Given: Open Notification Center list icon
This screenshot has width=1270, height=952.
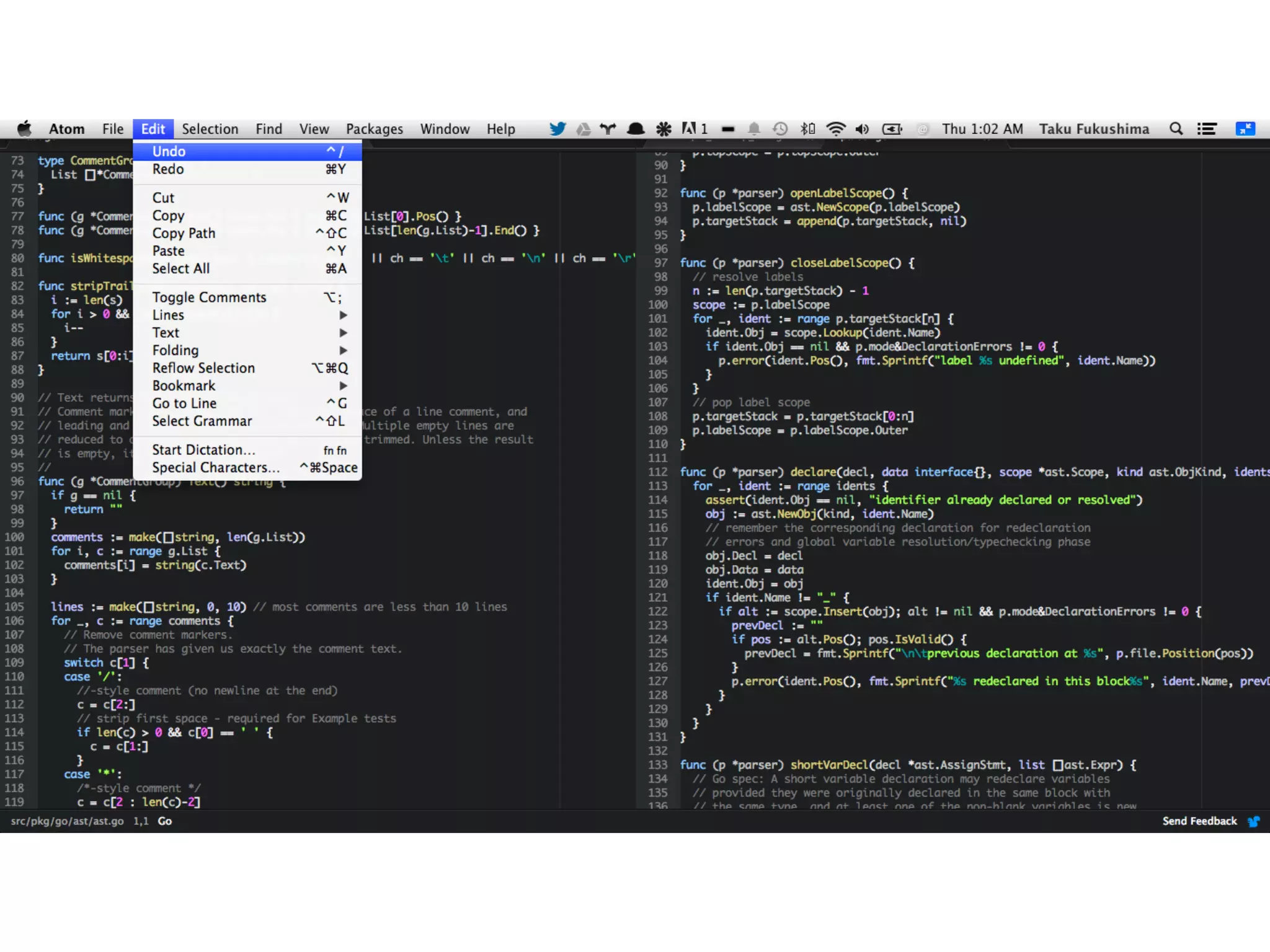Looking at the screenshot, I should point(1206,129).
